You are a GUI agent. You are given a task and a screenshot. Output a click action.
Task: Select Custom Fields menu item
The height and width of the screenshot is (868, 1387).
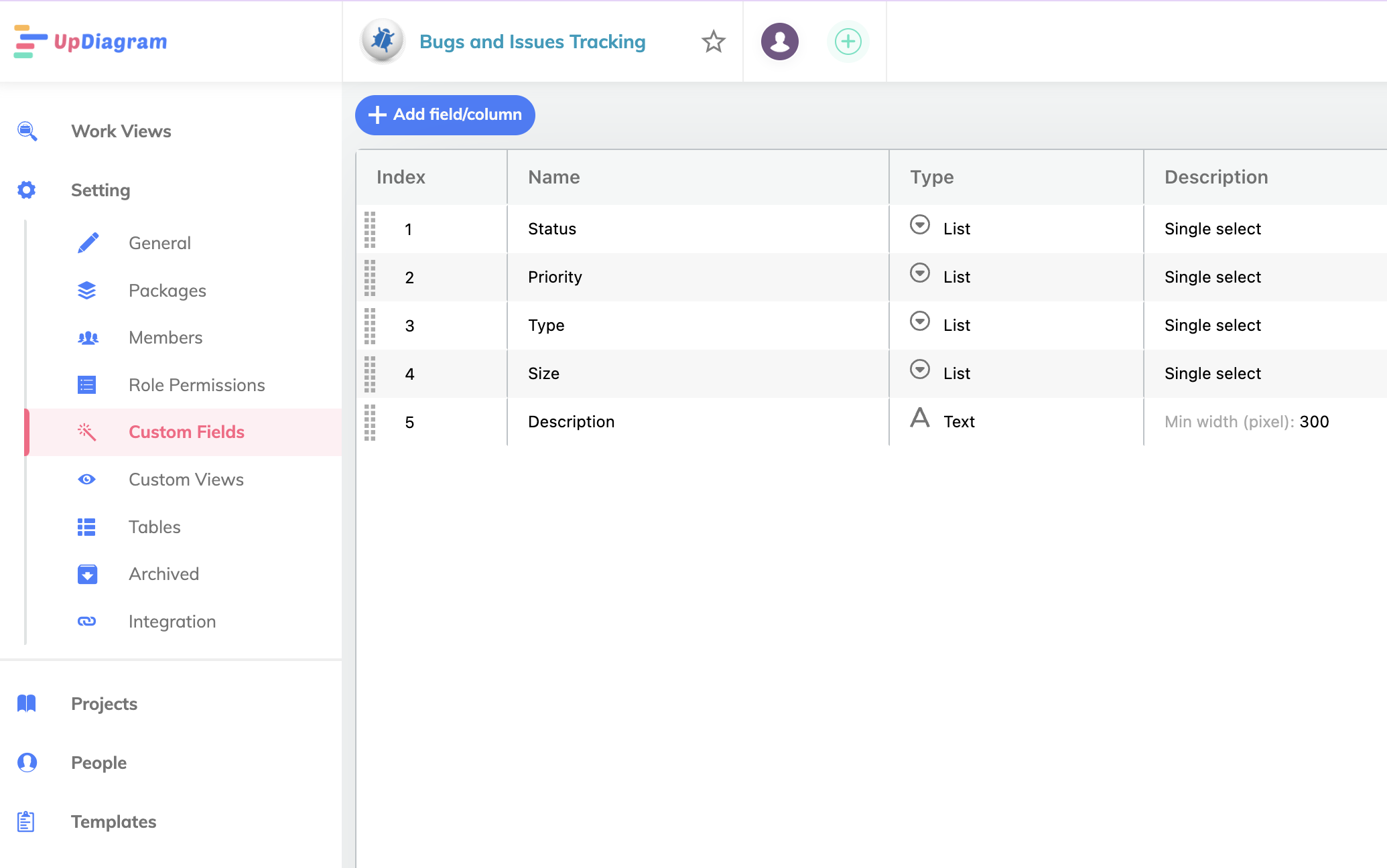(187, 432)
